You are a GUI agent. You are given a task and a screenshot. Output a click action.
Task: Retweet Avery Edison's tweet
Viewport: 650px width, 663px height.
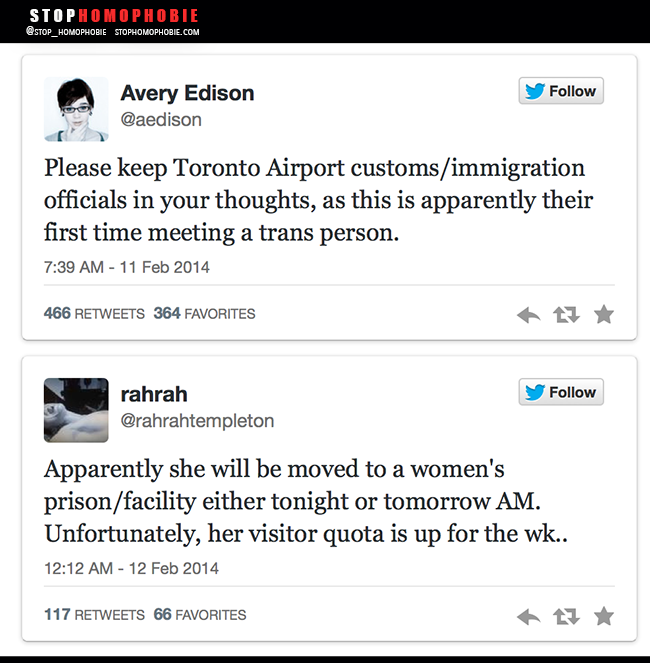point(566,315)
